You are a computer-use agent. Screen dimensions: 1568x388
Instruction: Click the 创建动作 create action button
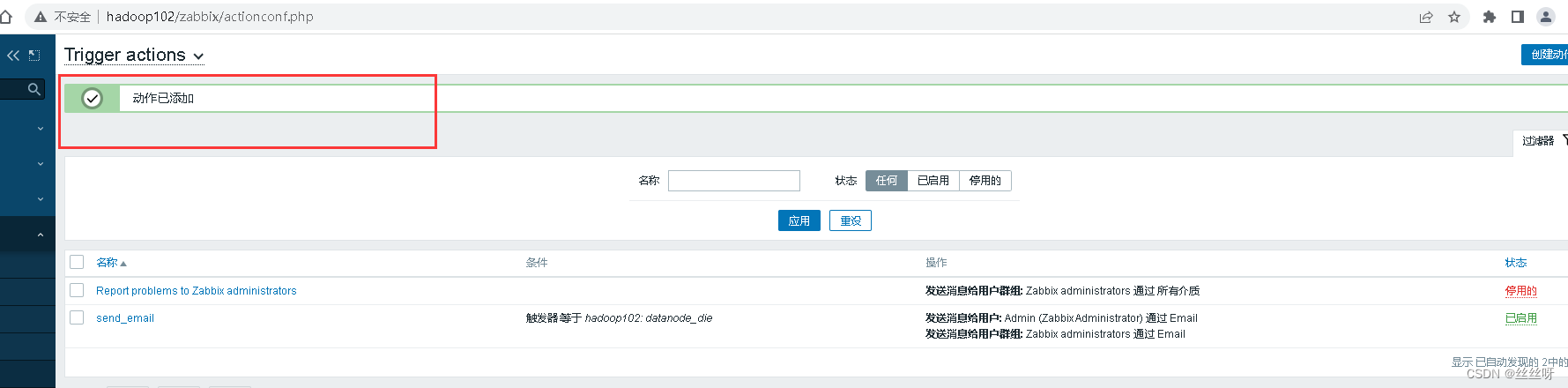(x=1545, y=55)
